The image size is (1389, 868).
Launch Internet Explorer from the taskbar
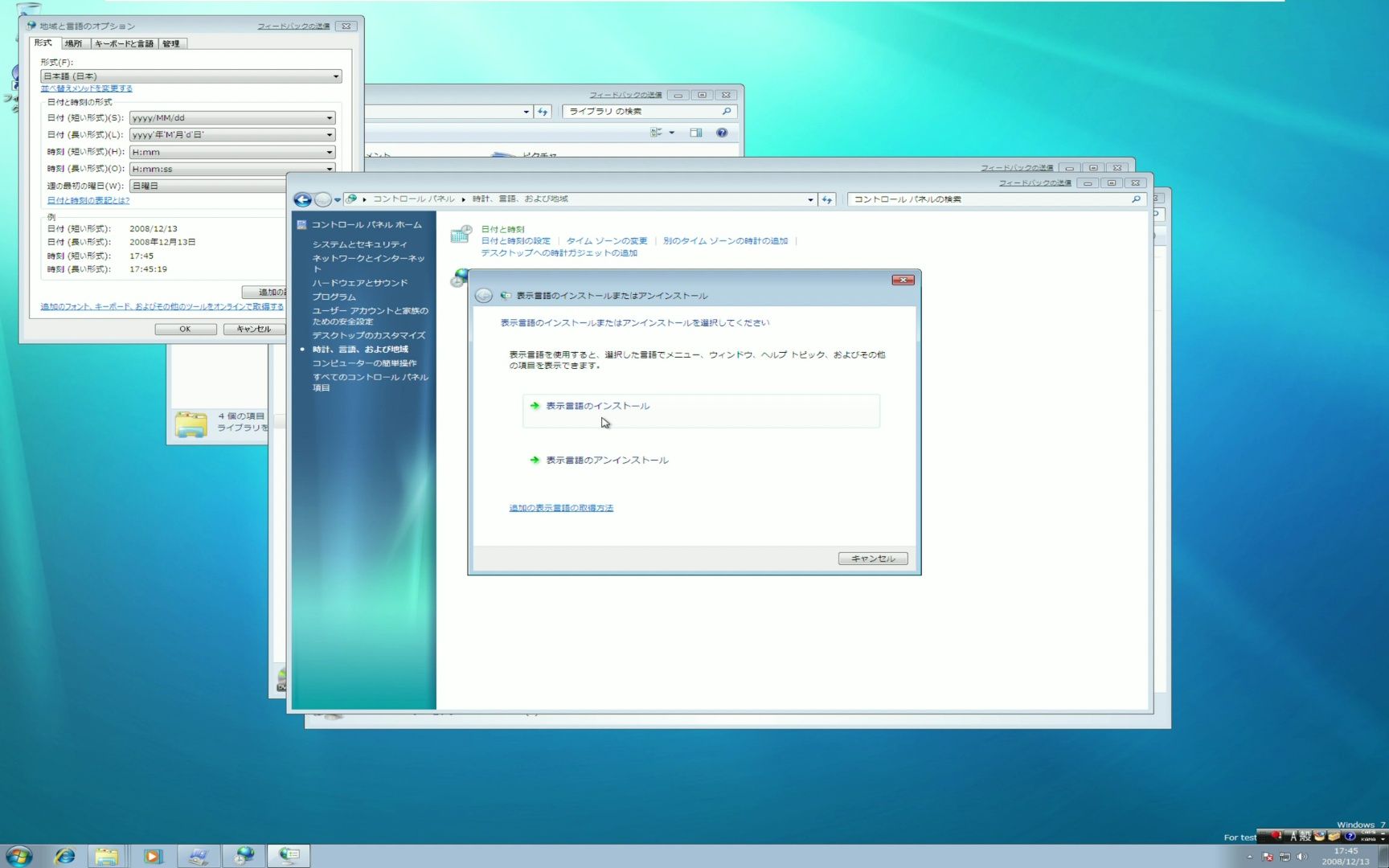(x=64, y=854)
